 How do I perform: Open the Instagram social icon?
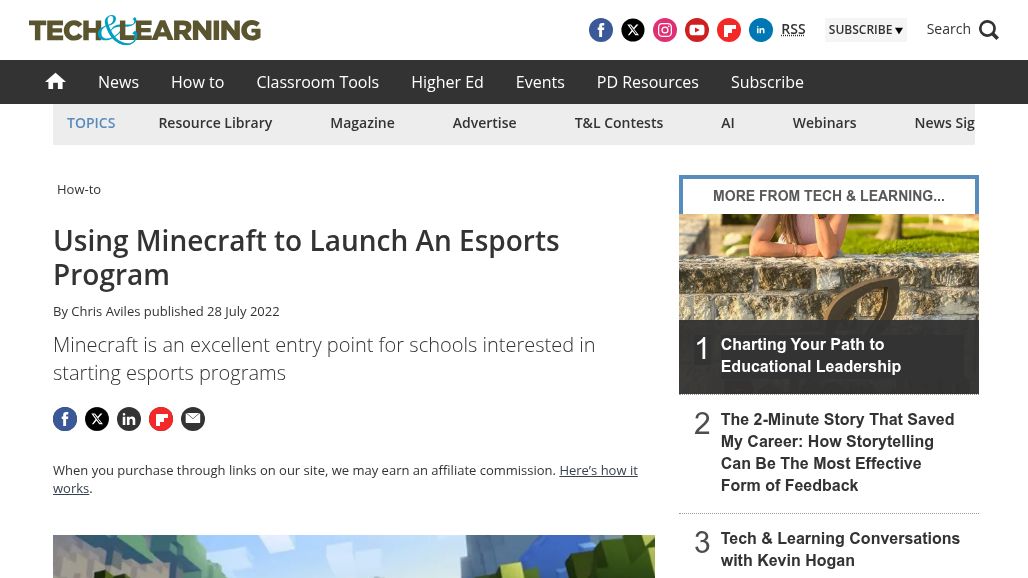(x=664, y=30)
